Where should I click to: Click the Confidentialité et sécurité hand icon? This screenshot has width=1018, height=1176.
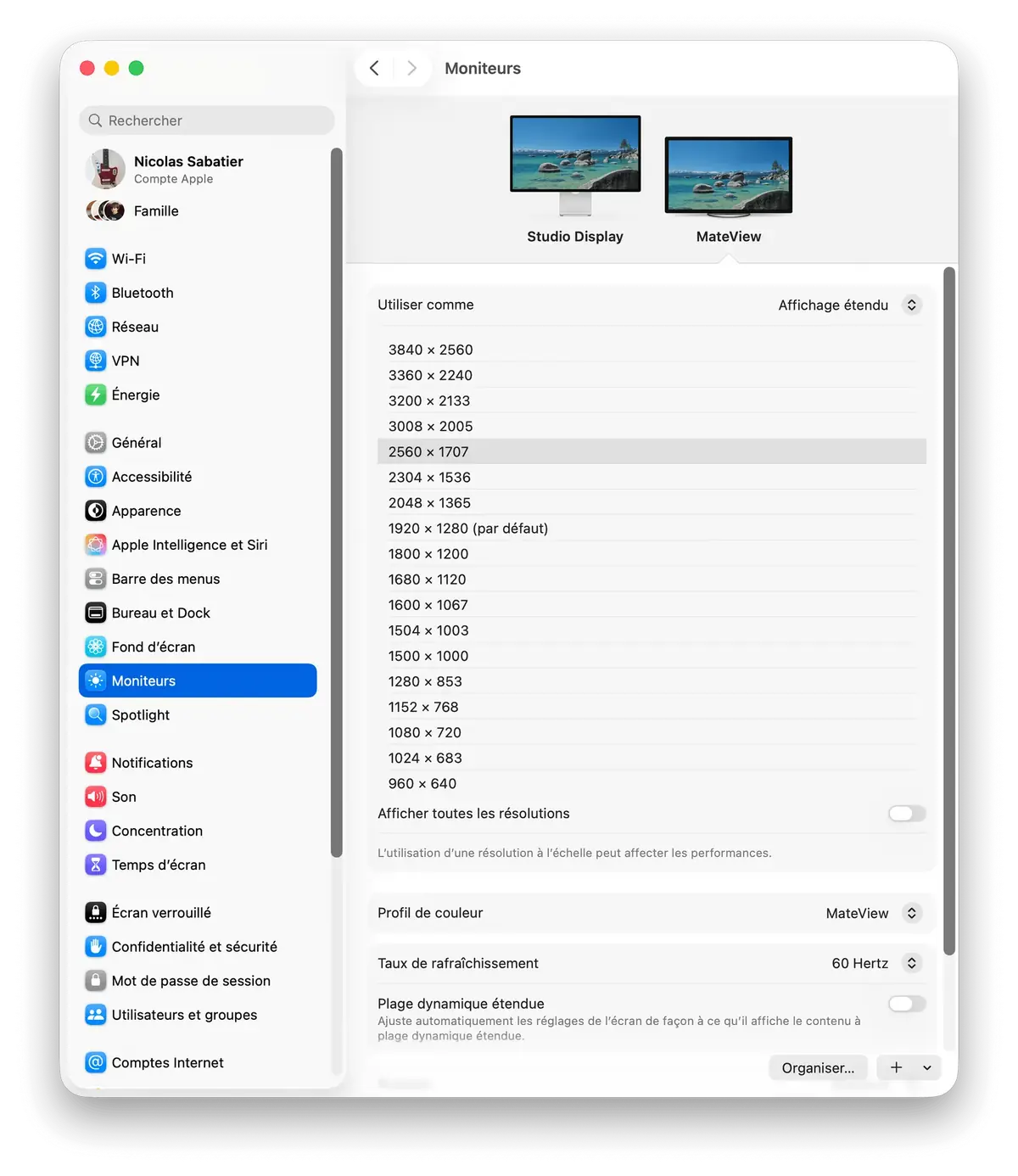coord(96,947)
